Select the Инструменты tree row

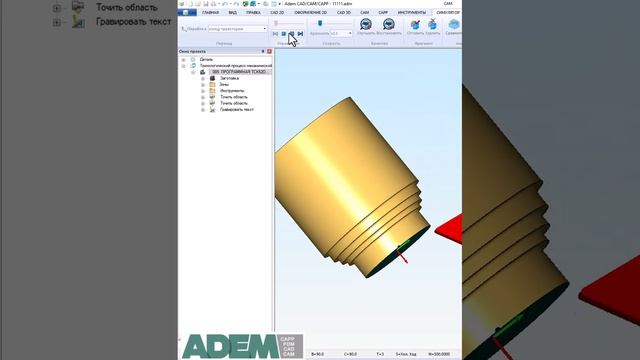coord(232,91)
